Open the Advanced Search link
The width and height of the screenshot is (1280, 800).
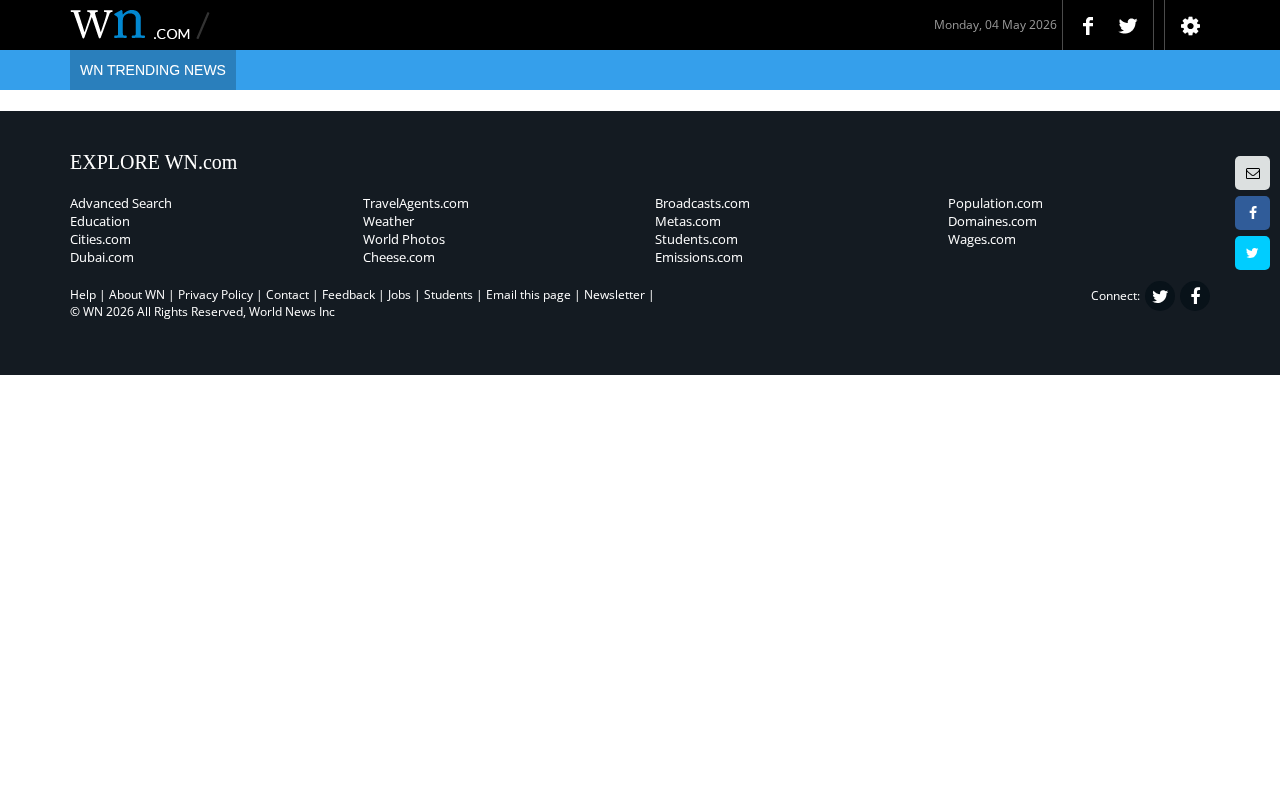[x=121, y=203]
